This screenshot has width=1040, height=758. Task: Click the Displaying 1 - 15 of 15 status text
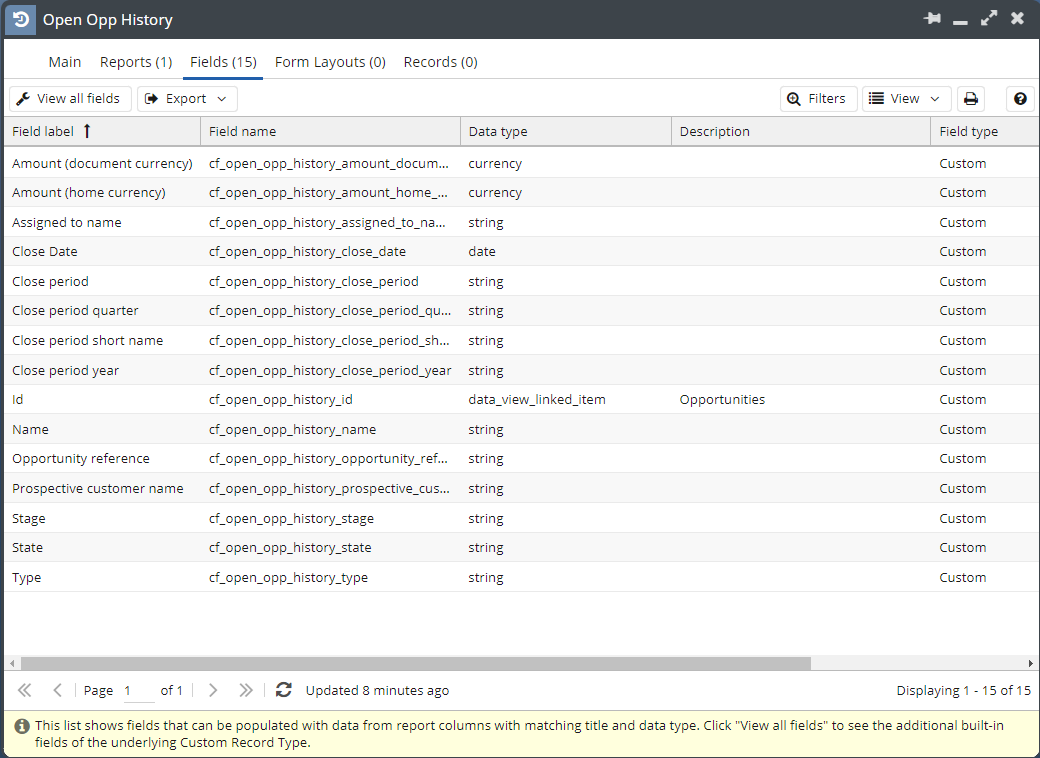pos(964,690)
